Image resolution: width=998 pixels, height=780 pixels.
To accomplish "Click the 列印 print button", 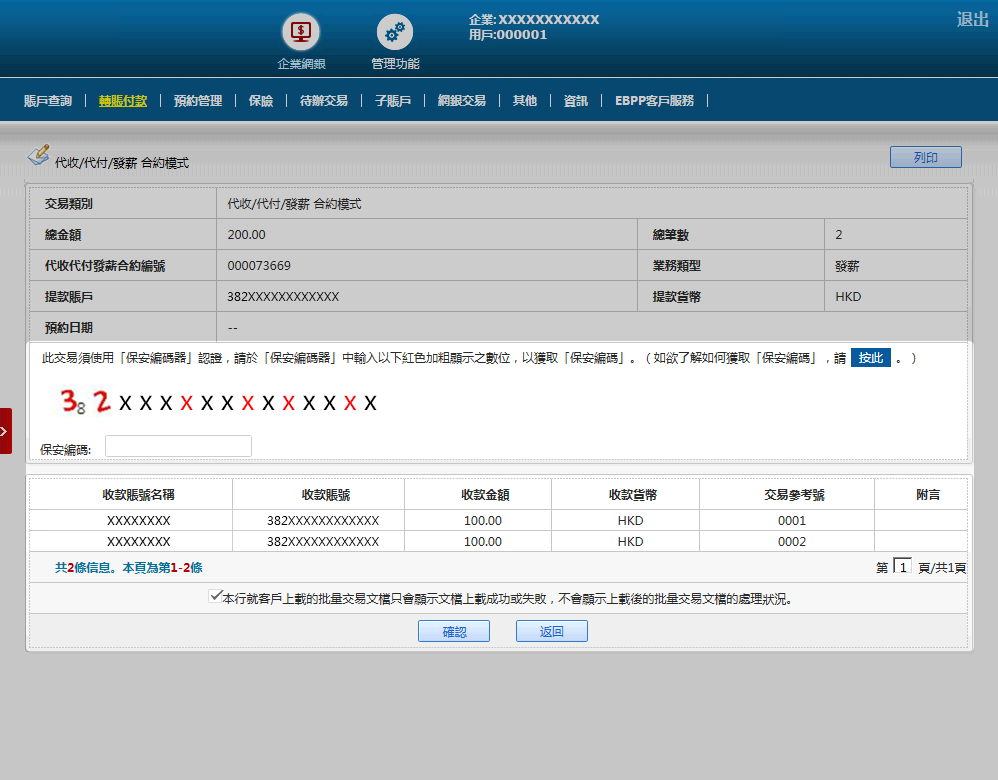I will click(925, 157).
